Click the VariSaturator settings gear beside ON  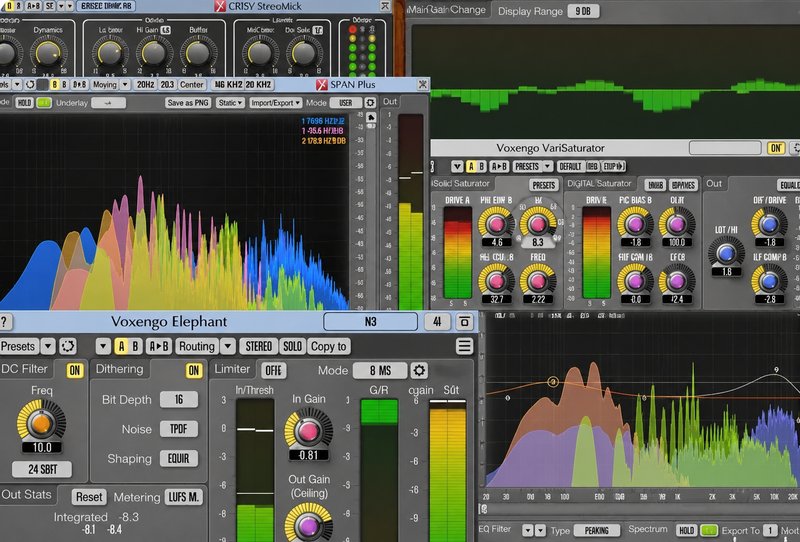click(x=796, y=148)
